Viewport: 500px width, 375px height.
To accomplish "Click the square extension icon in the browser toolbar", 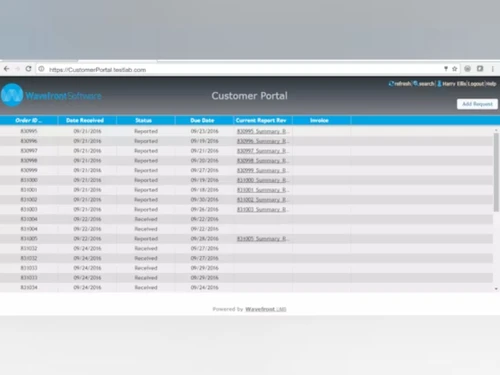I will 480,69.
